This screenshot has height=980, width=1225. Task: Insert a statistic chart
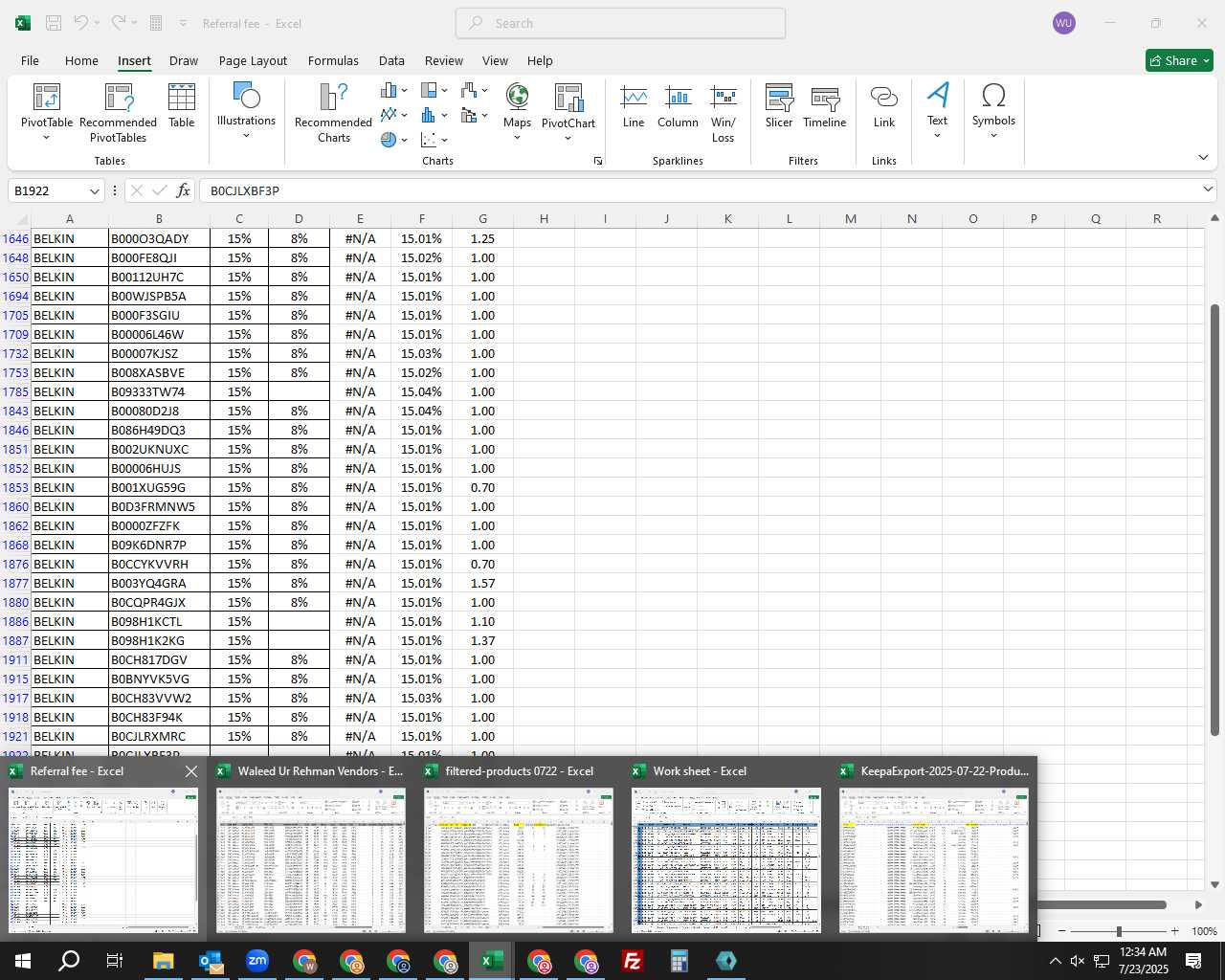(x=429, y=115)
